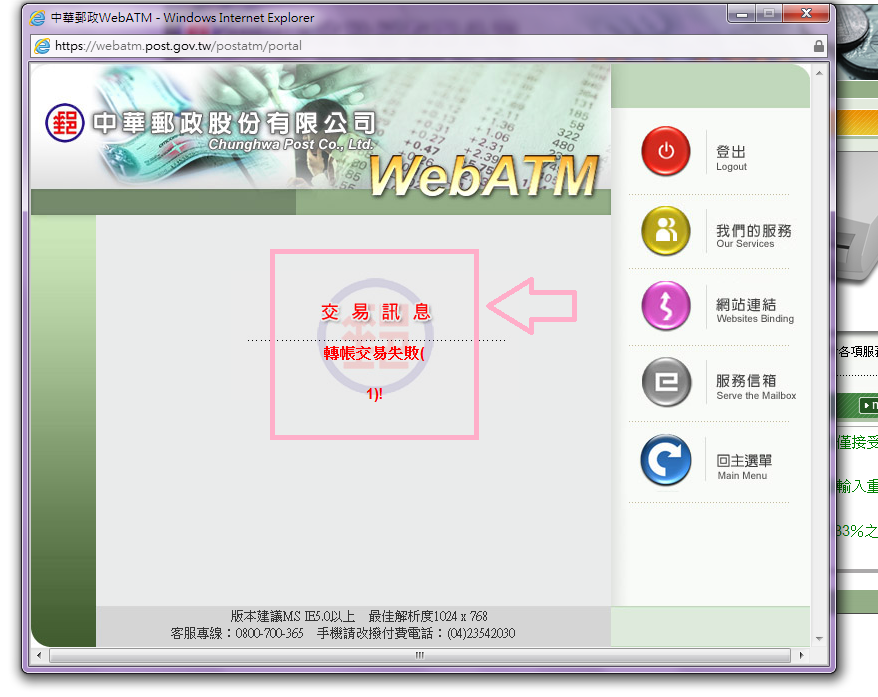Click the red Logout power icon
Screen dimensions: 878x697
pos(666,151)
